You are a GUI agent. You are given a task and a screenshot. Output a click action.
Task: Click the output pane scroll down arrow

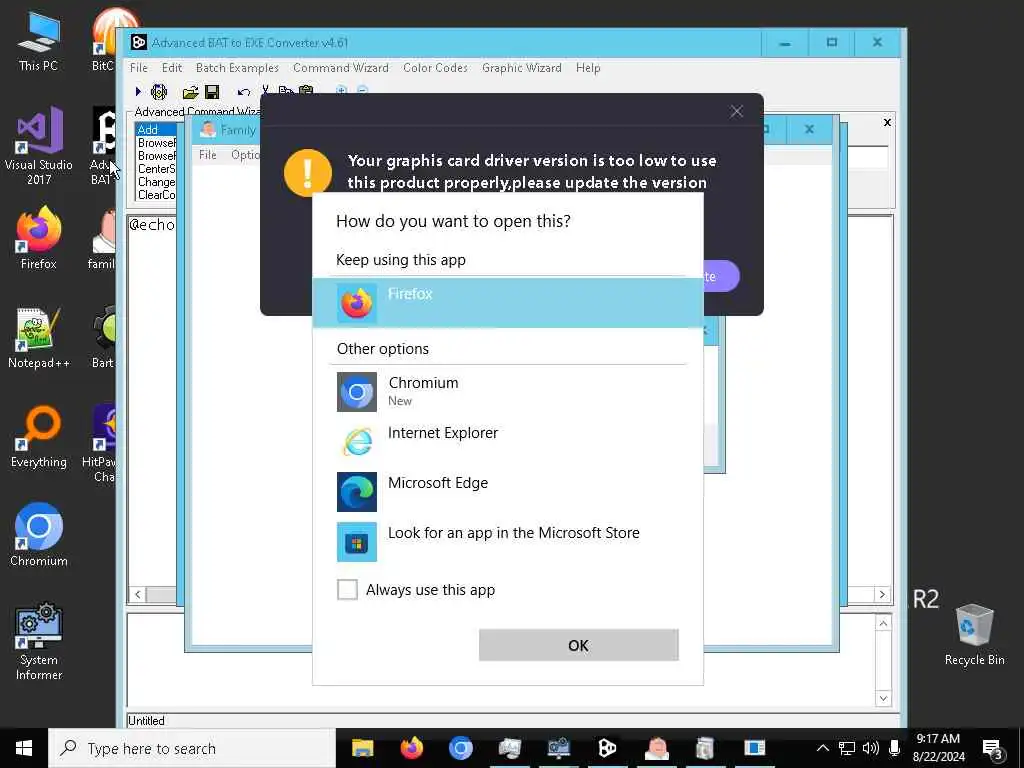coord(883,698)
